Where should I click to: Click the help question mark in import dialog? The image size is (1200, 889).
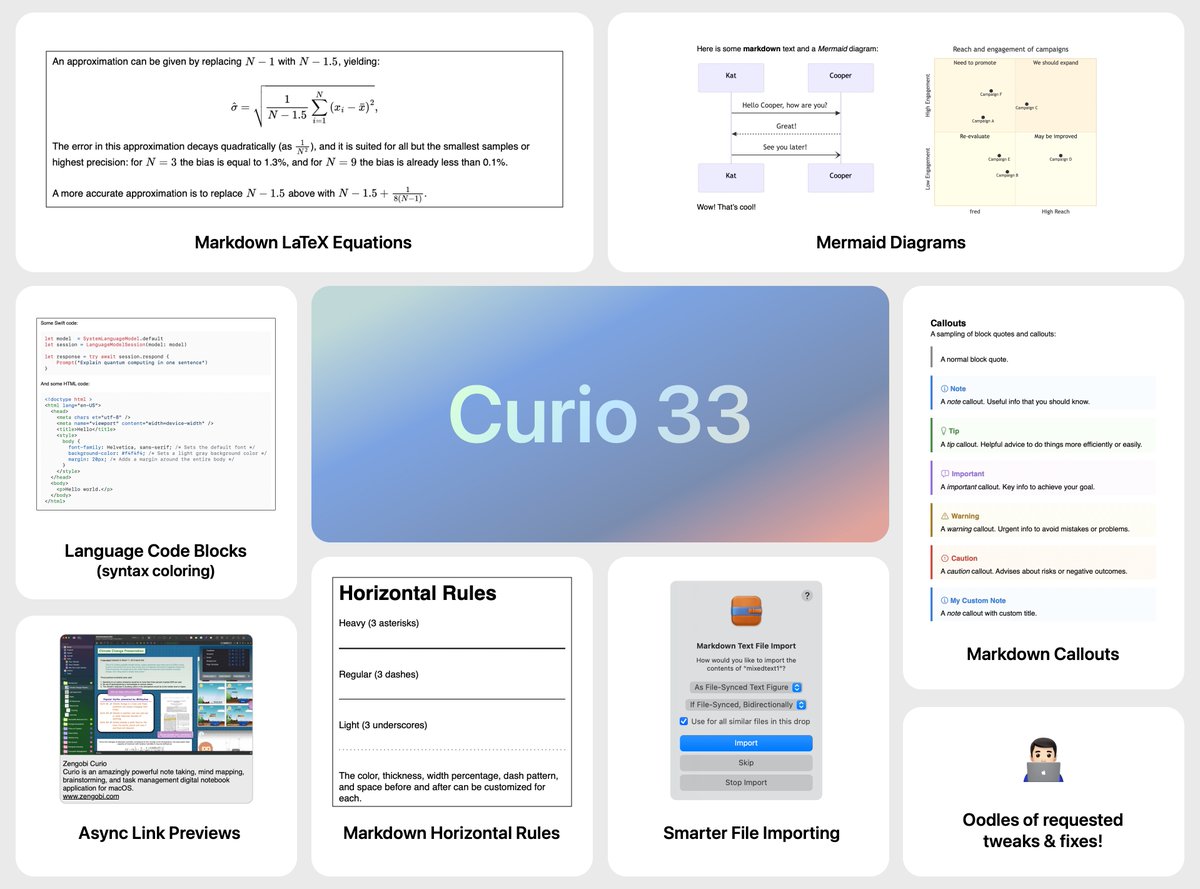point(807,595)
